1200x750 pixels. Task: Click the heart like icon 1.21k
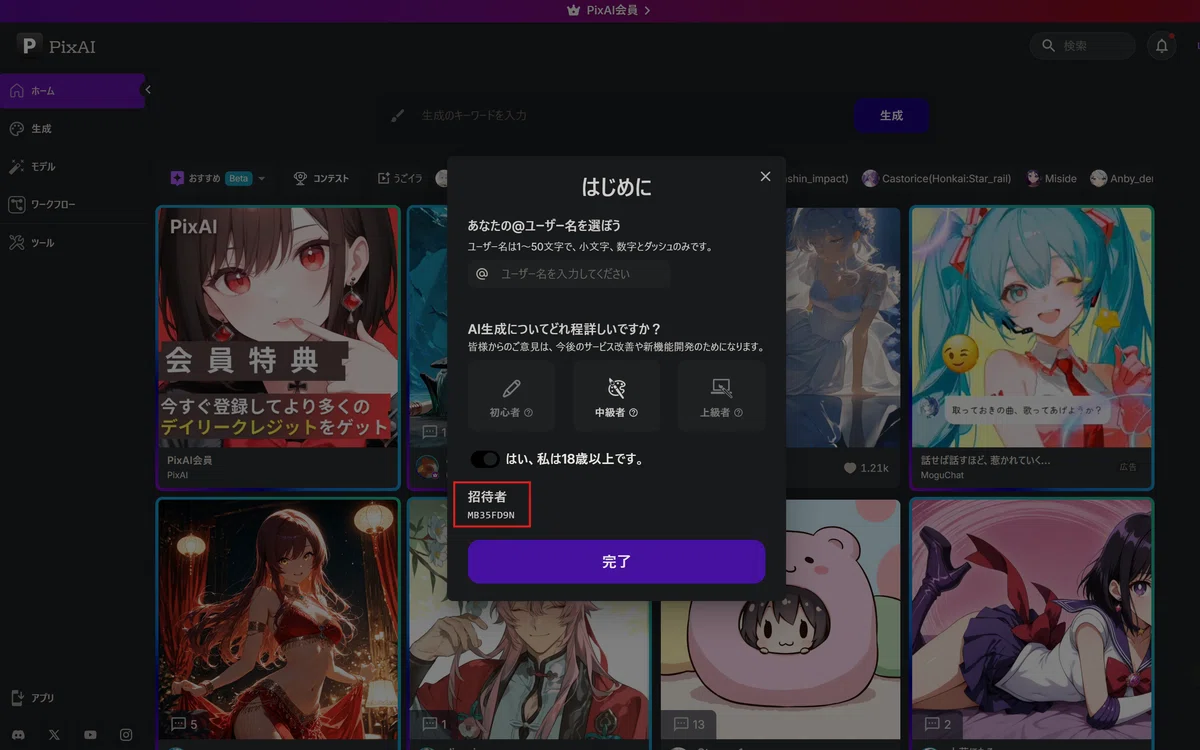point(850,468)
